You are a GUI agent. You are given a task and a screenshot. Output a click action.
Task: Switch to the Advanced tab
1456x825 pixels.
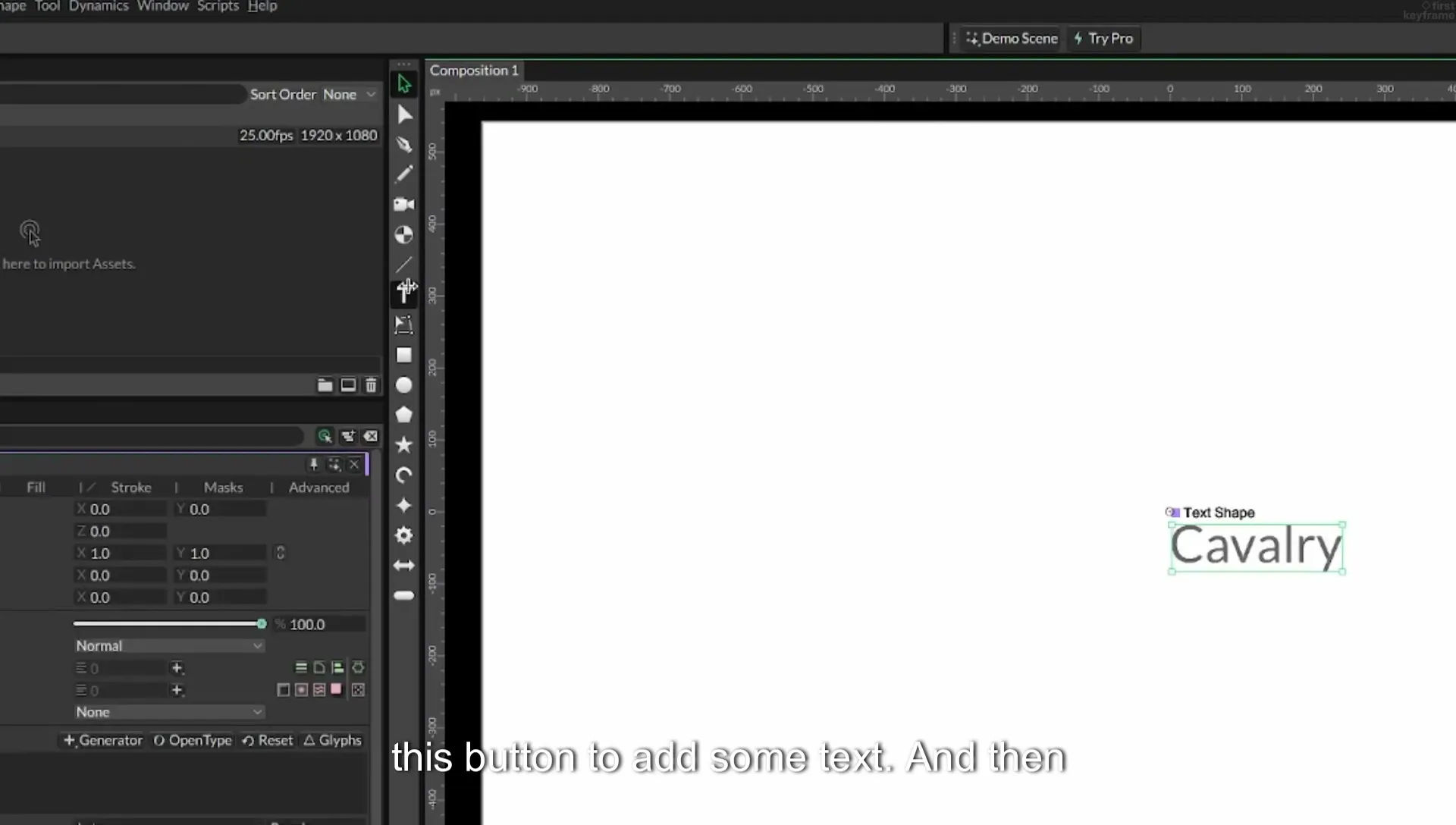coord(318,487)
